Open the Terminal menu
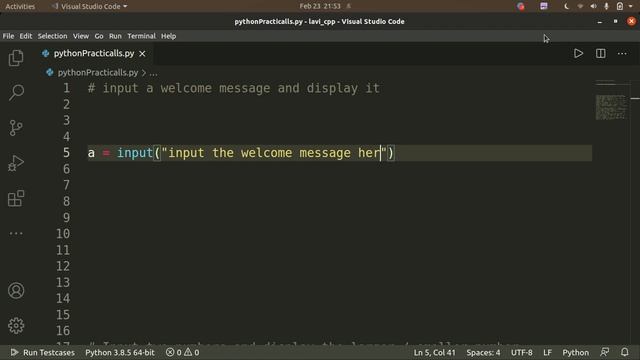 [141, 36]
